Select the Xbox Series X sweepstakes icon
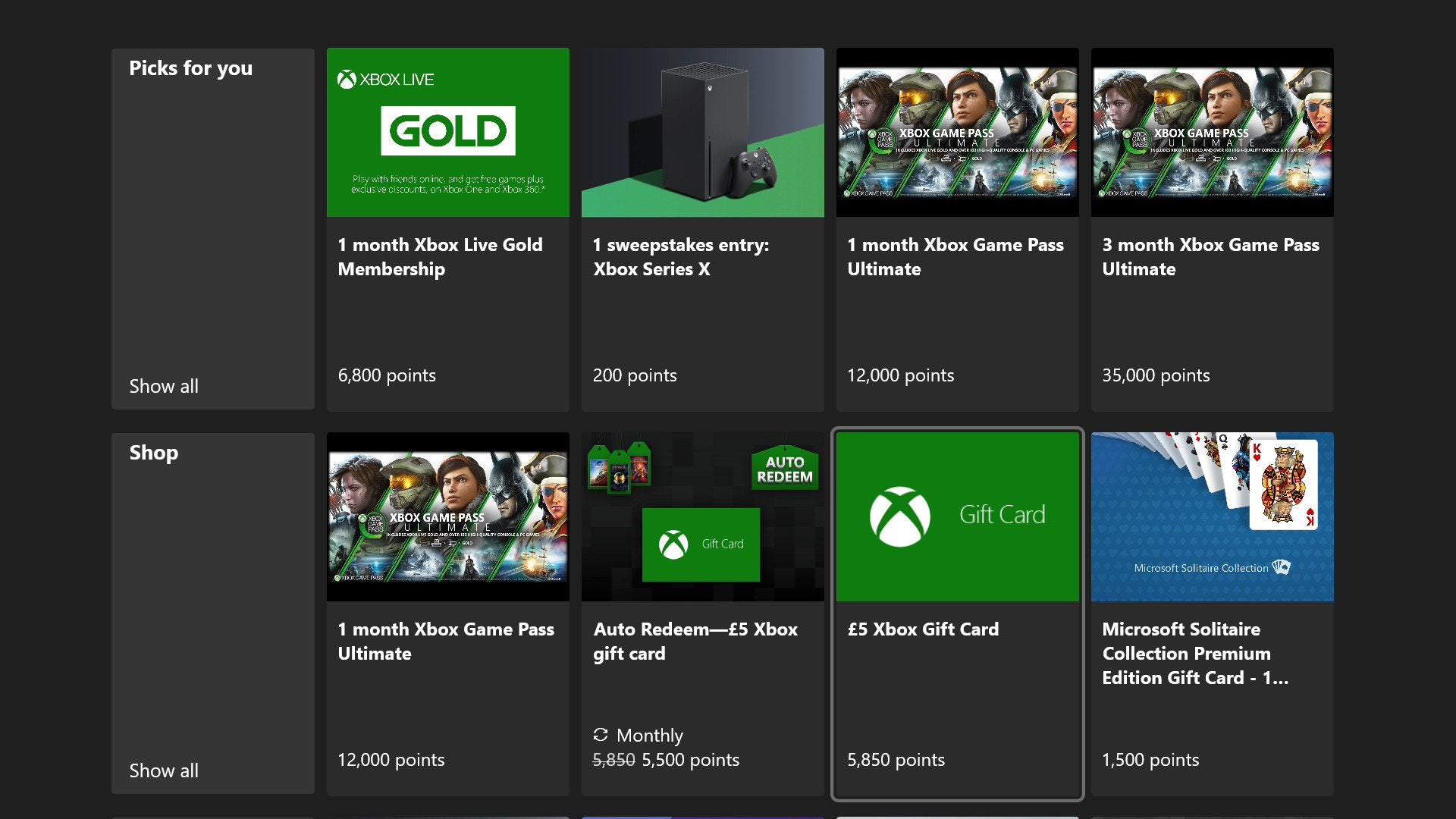The height and width of the screenshot is (819, 1456). click(x=703, y=131)
